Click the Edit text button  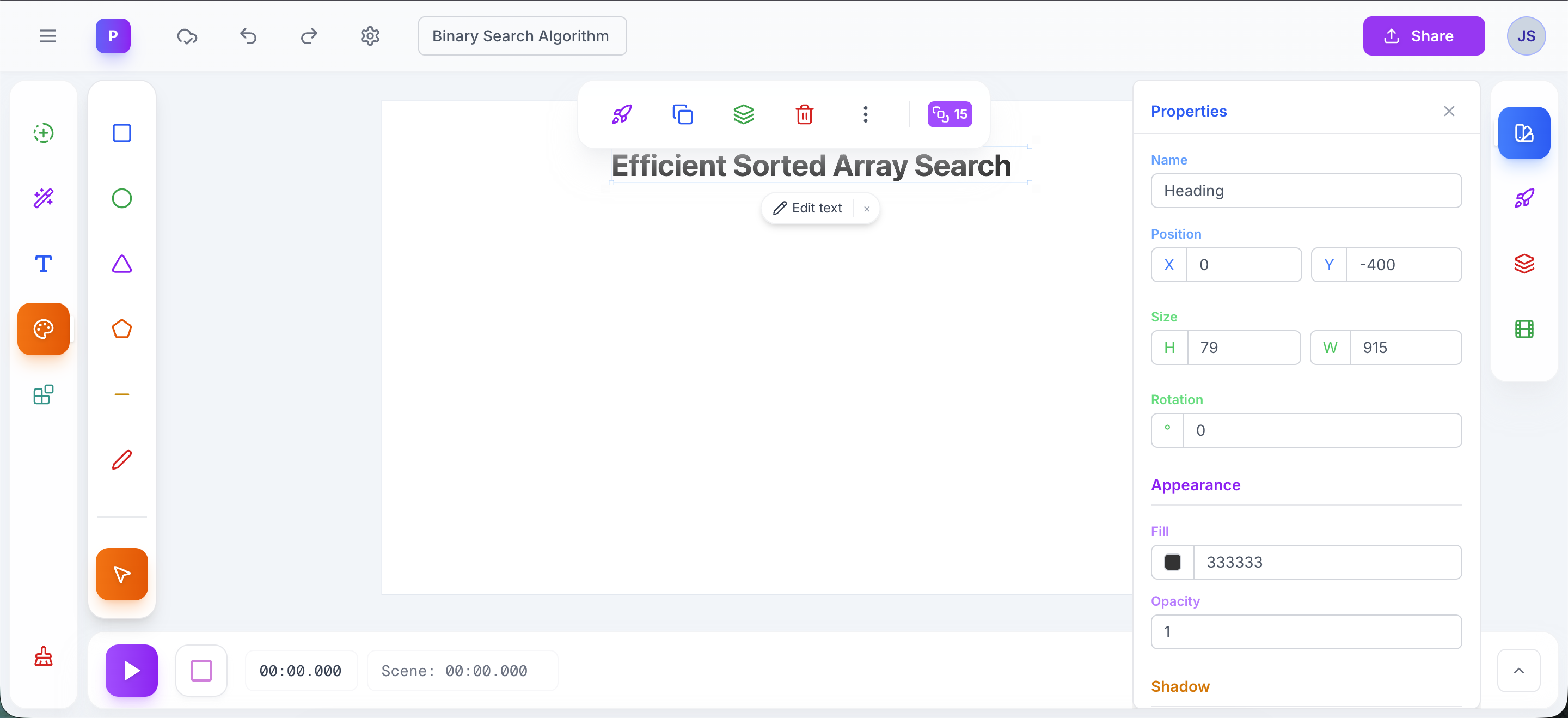tap(809, 208)
